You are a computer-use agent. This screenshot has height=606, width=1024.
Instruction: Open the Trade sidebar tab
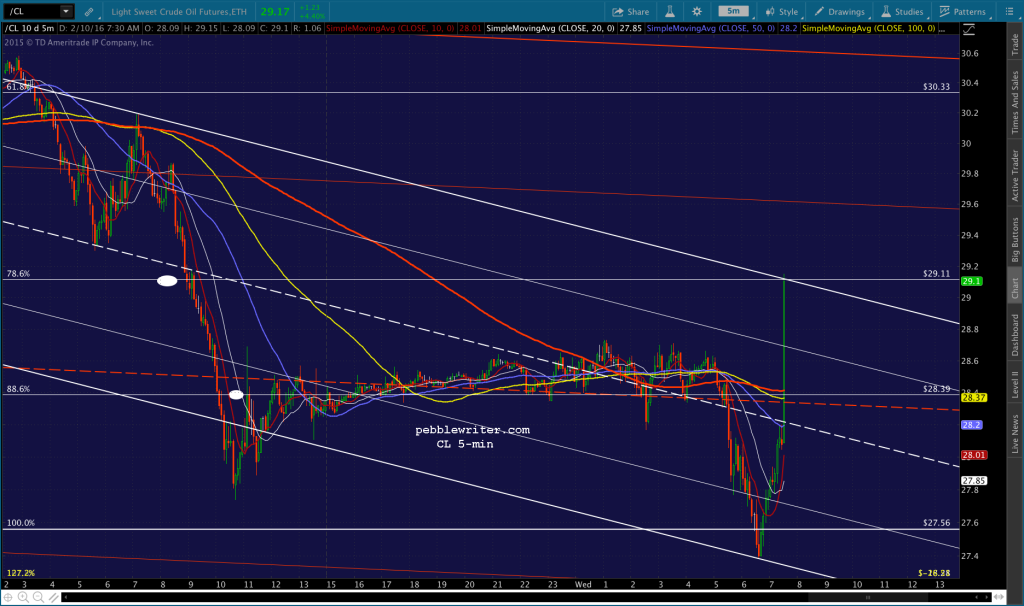1015,44
